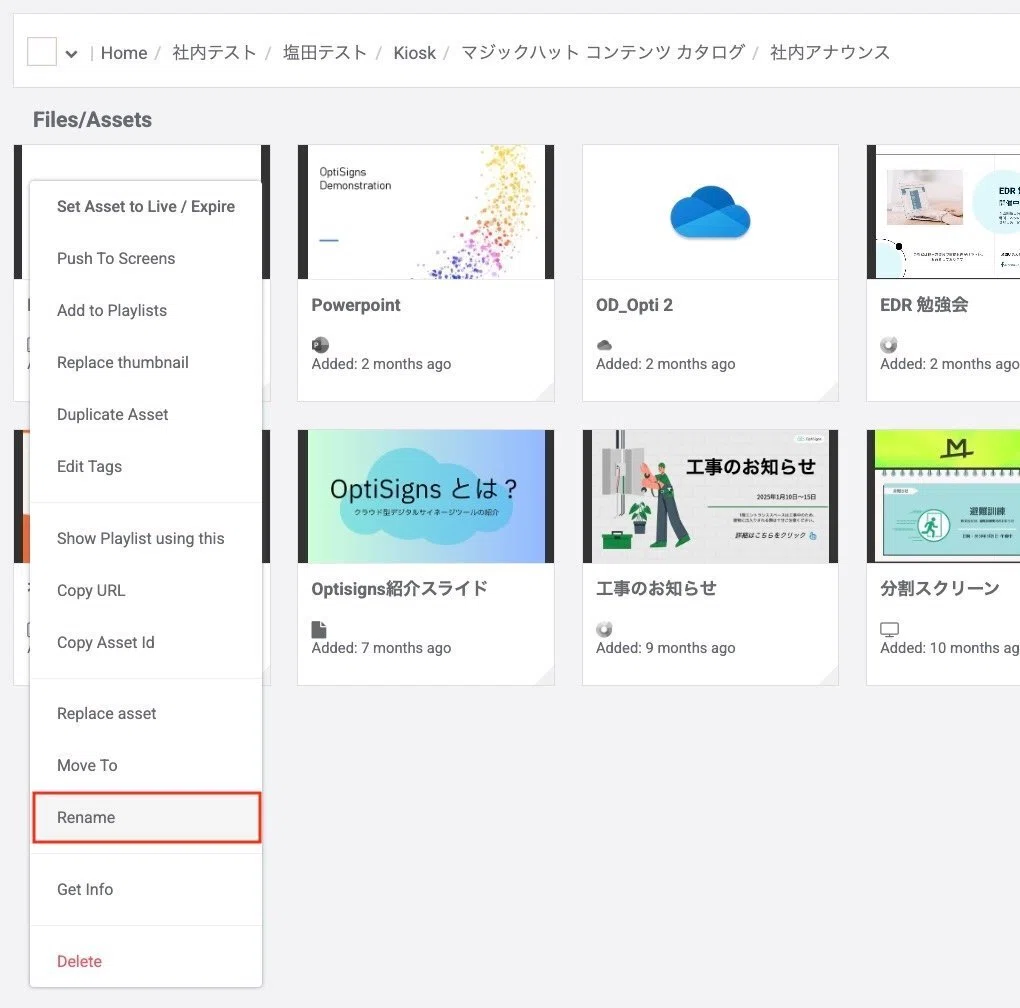
Task: Navigate to Kiosk breadcrumb folder
Action: pyautogui.click(x=414, y=53)
